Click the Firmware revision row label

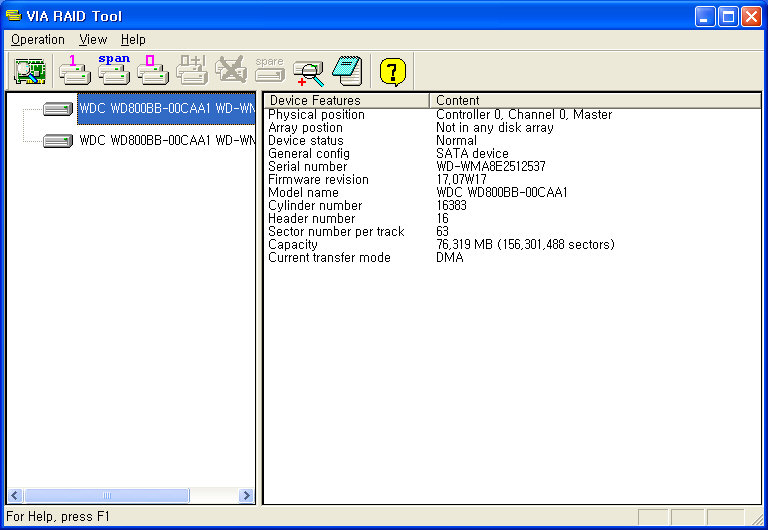click(318, 180)
